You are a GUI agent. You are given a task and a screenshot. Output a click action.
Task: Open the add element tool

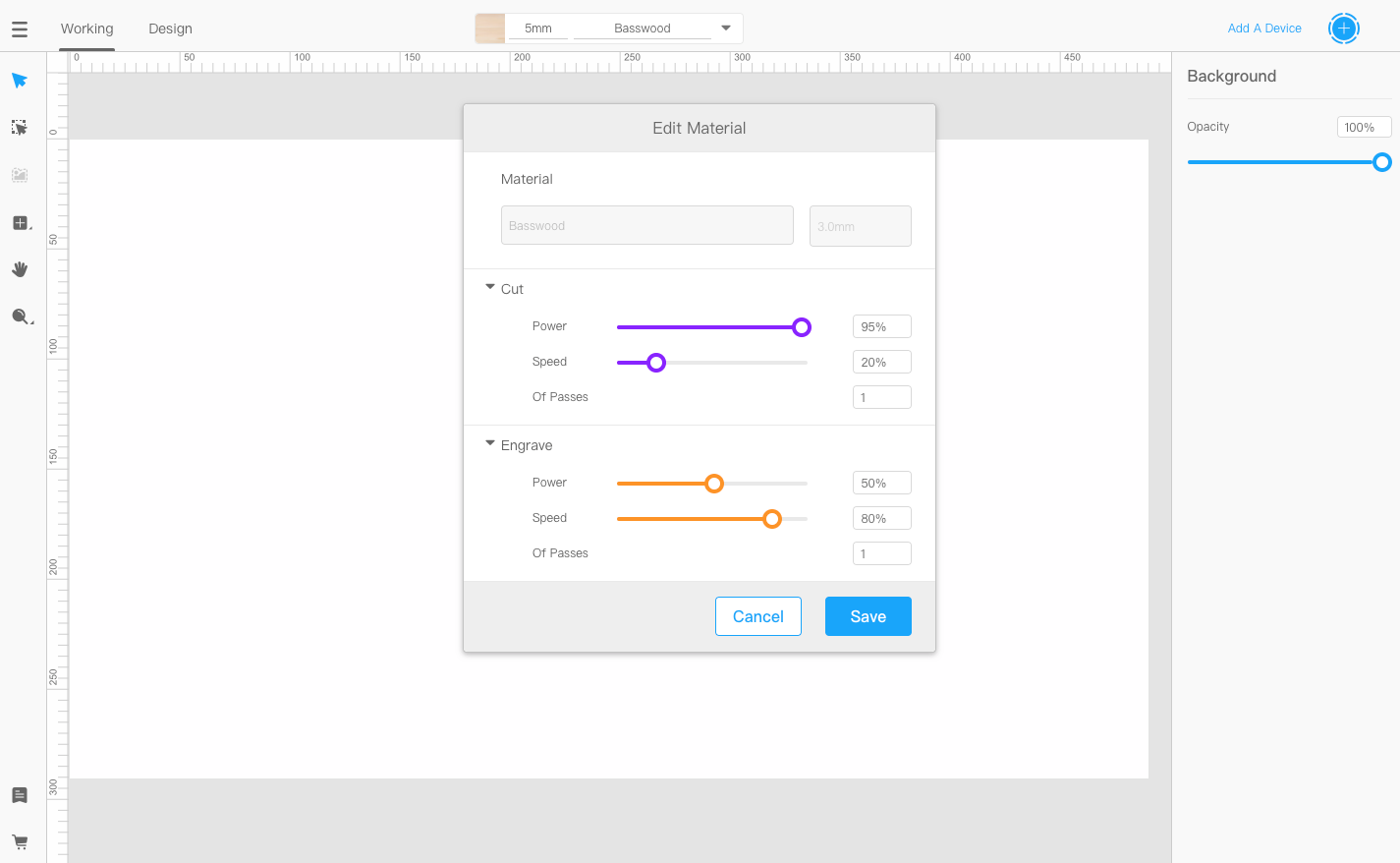point(21,223)
